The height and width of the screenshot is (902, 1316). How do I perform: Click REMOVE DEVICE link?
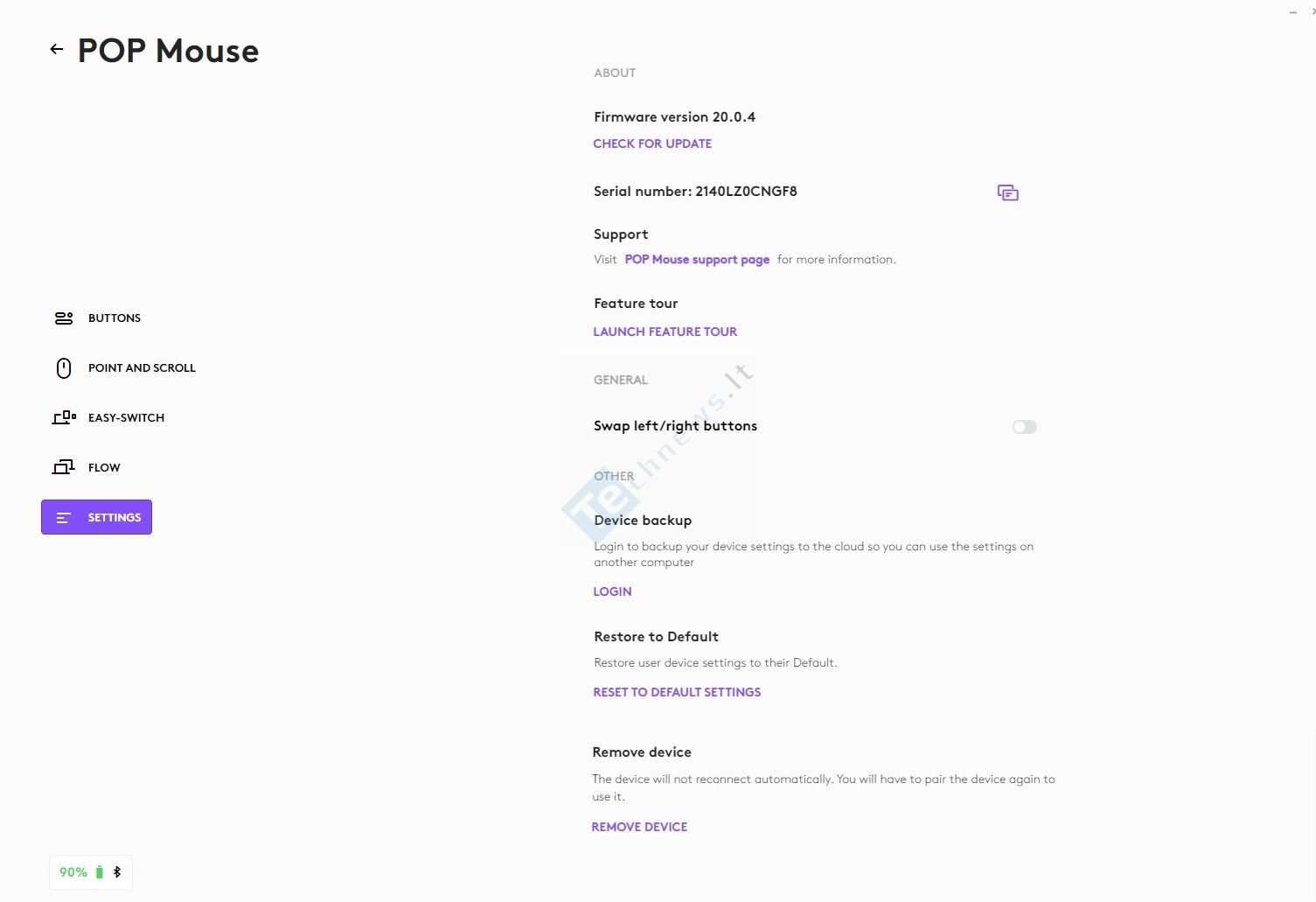coord(639,827)
